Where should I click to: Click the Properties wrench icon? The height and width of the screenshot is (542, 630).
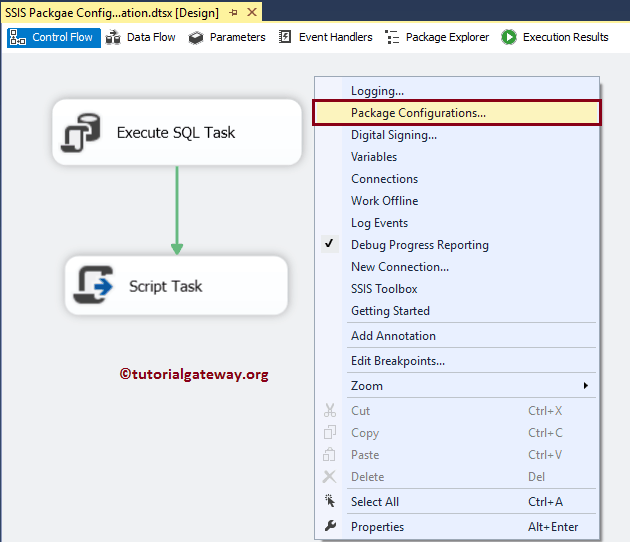pyautogui.click(x=330, y=526)
